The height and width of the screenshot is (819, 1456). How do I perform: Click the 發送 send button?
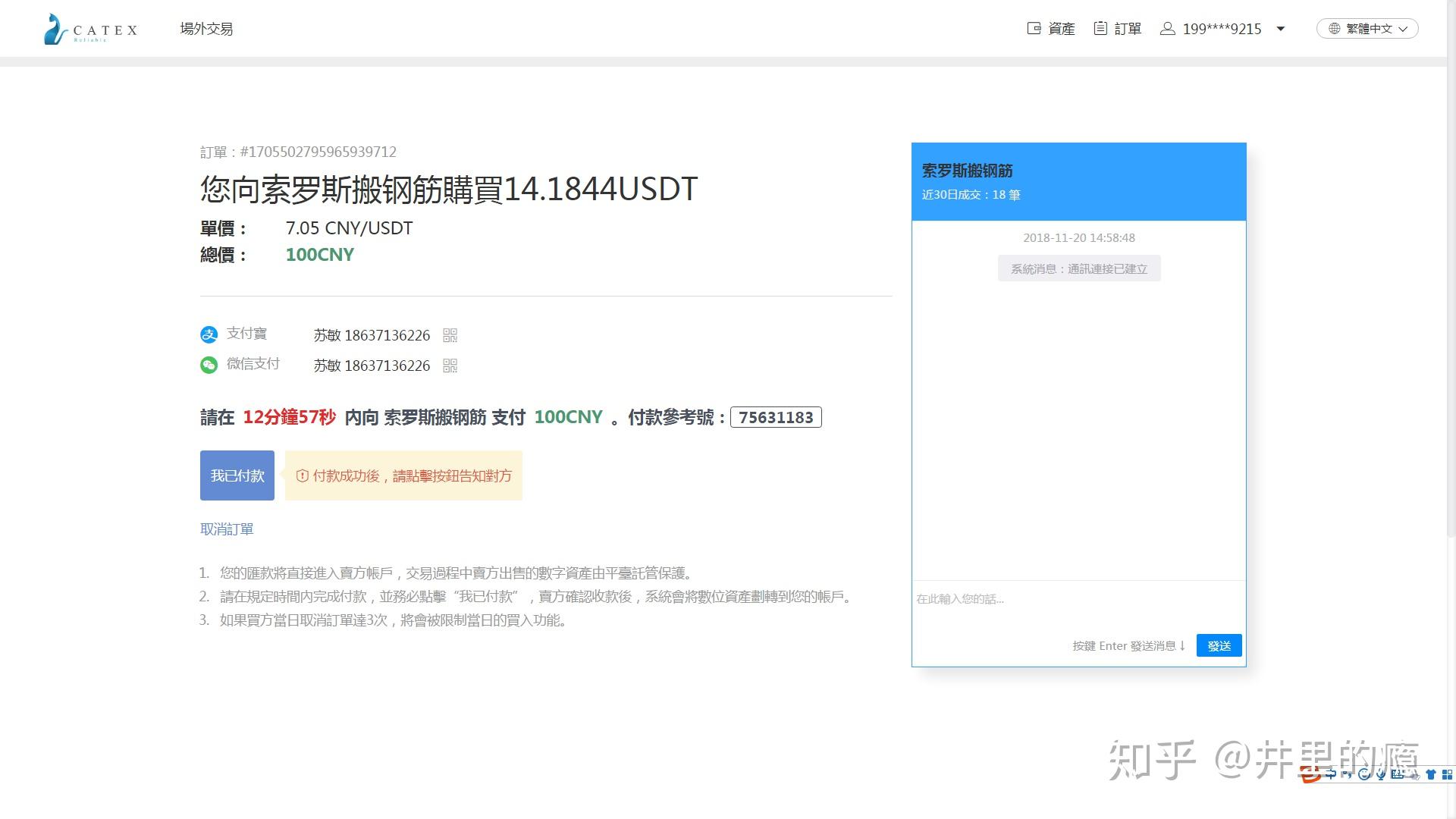pos(1219,645)
